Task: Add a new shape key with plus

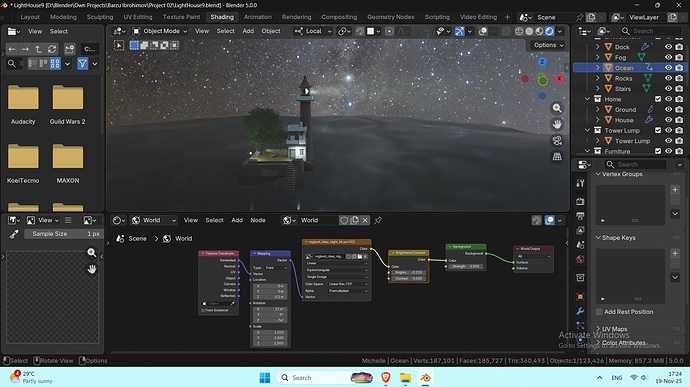Action: [675, 253]
